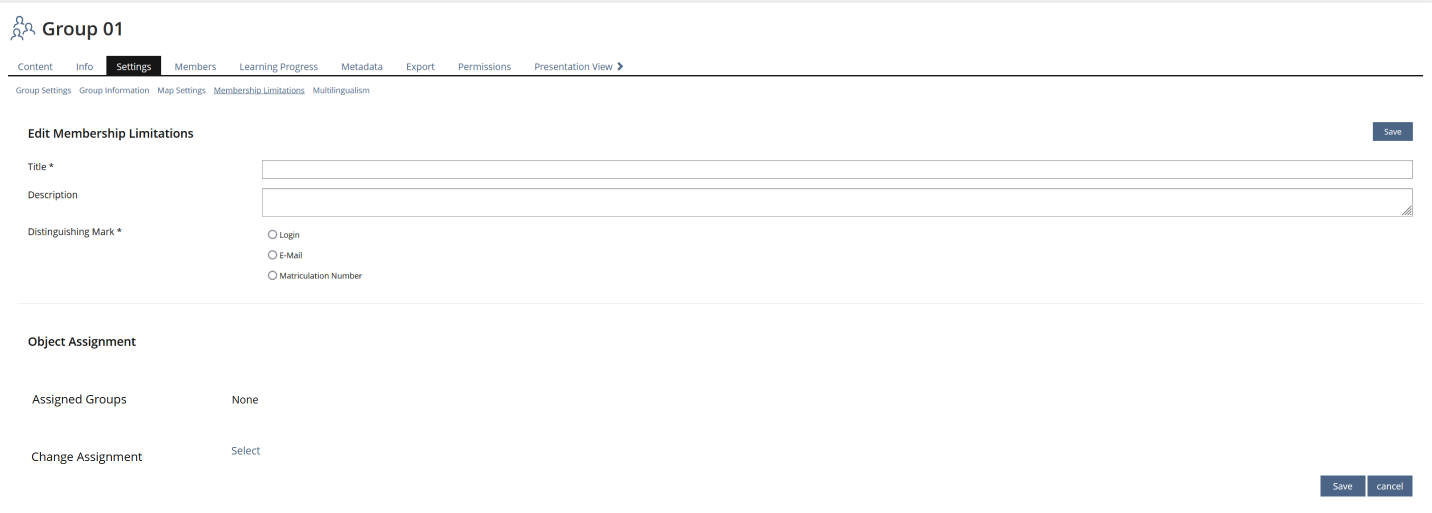Click the top Save button
The image size is (1432, 513).
click(x=1392, y=132)
